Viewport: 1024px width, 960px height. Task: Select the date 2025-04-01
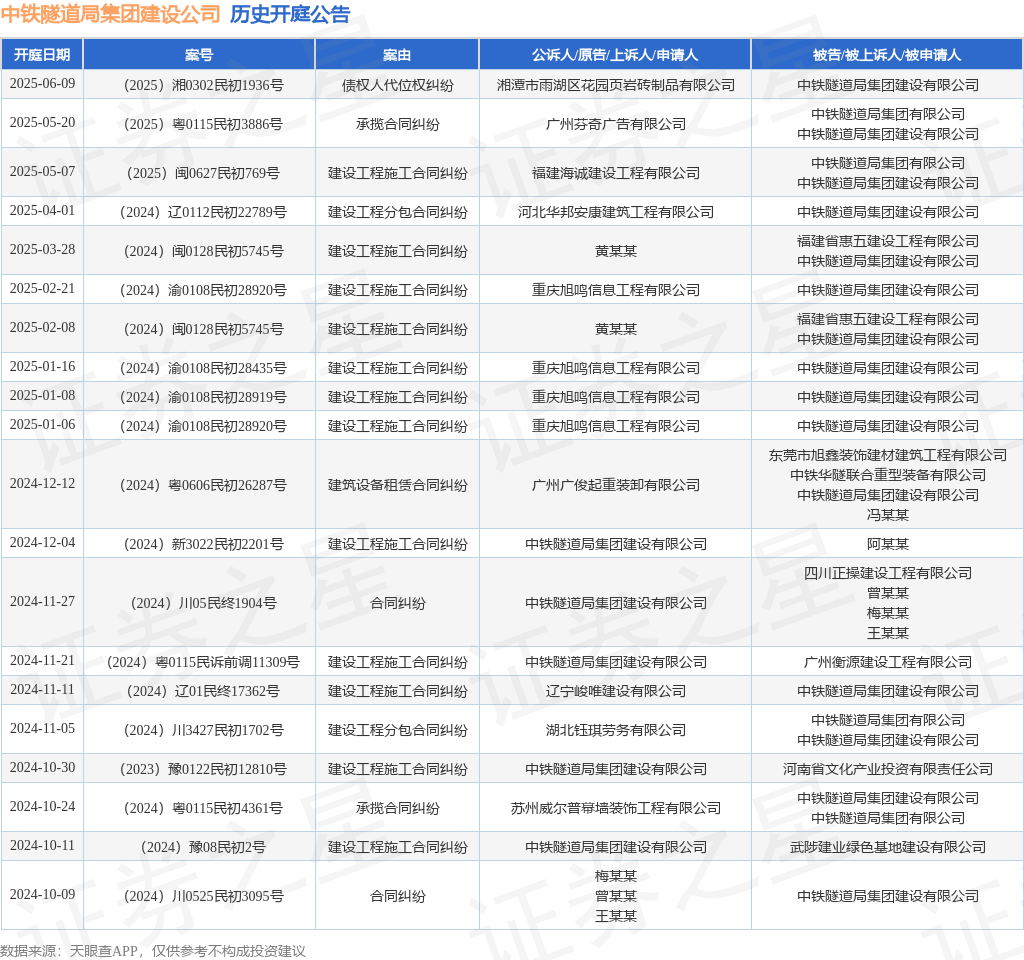click(x=42, y=211)
